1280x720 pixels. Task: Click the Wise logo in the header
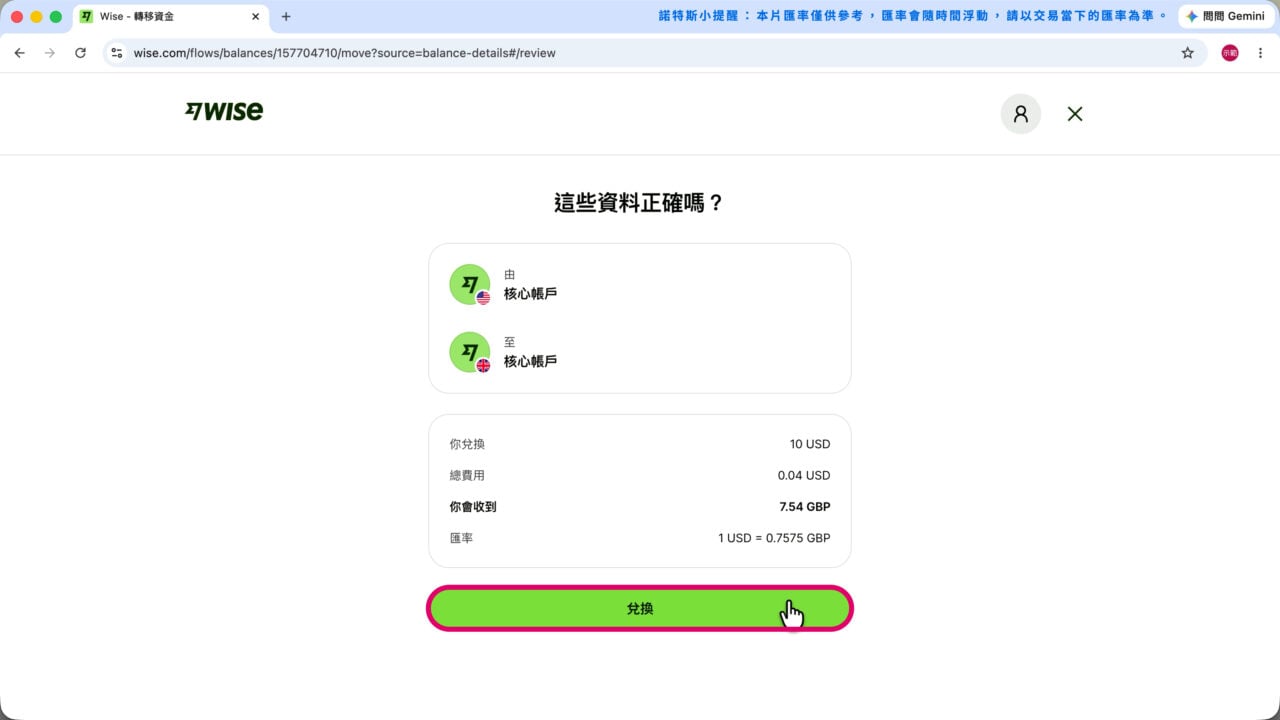pyautogui.click(x=224, y=111)
